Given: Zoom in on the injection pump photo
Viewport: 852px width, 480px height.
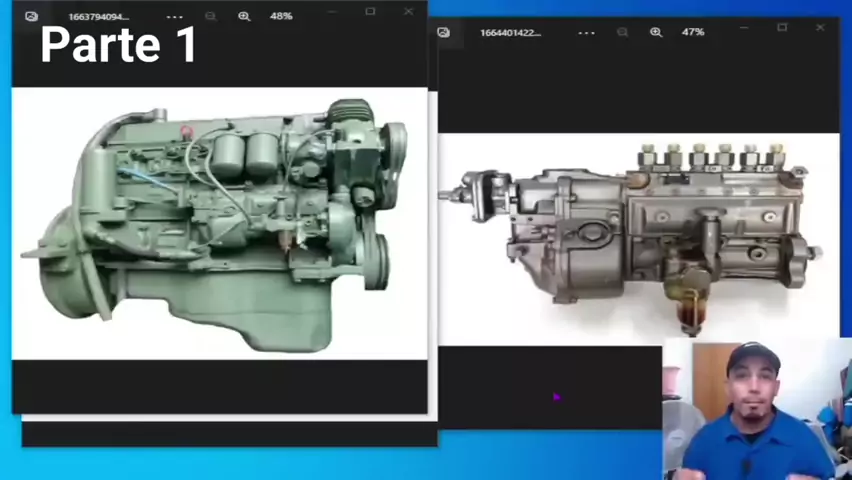Looking at the screenshot, I should point(656,32).
